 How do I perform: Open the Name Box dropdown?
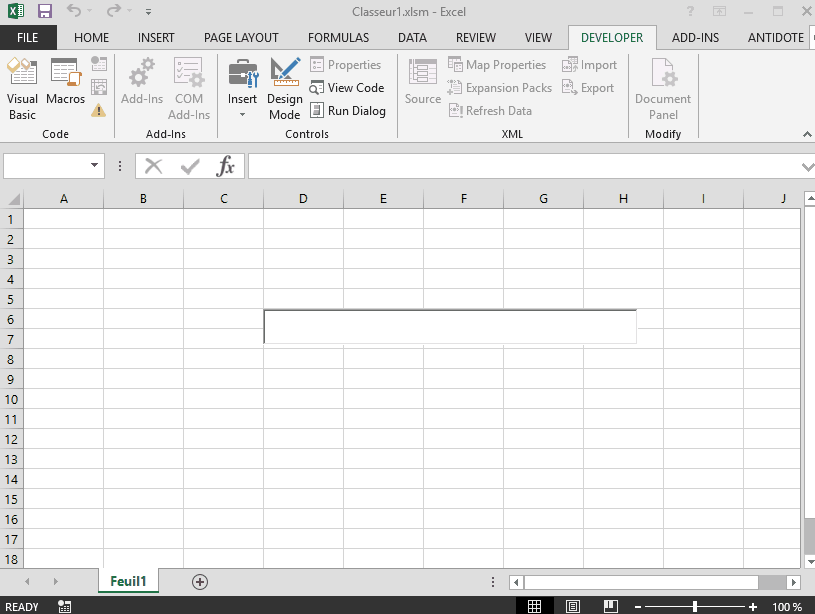tap(95, 166)
